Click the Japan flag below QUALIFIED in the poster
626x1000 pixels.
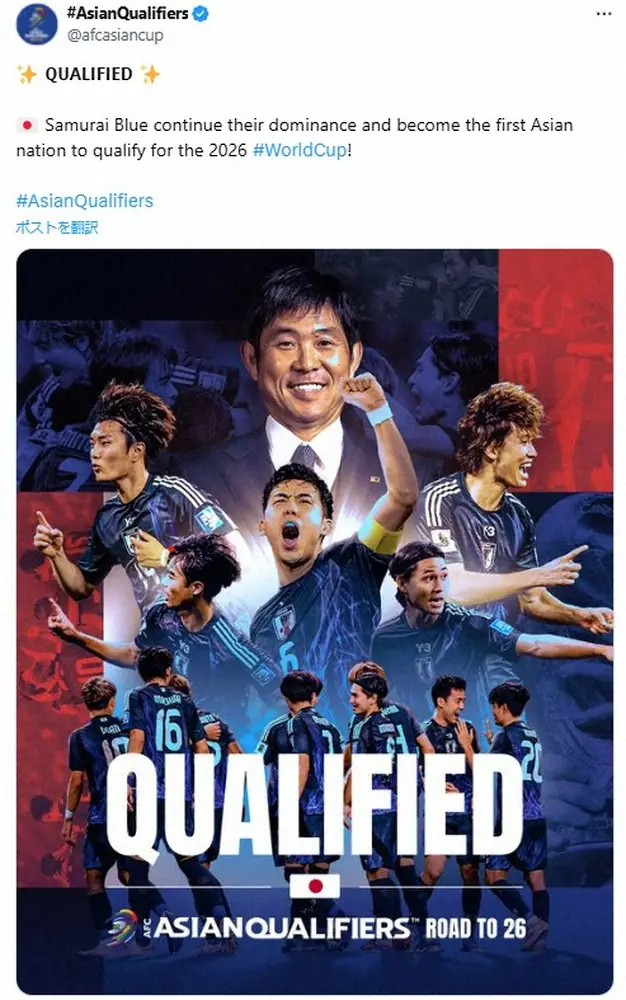[x=315, y=886]
